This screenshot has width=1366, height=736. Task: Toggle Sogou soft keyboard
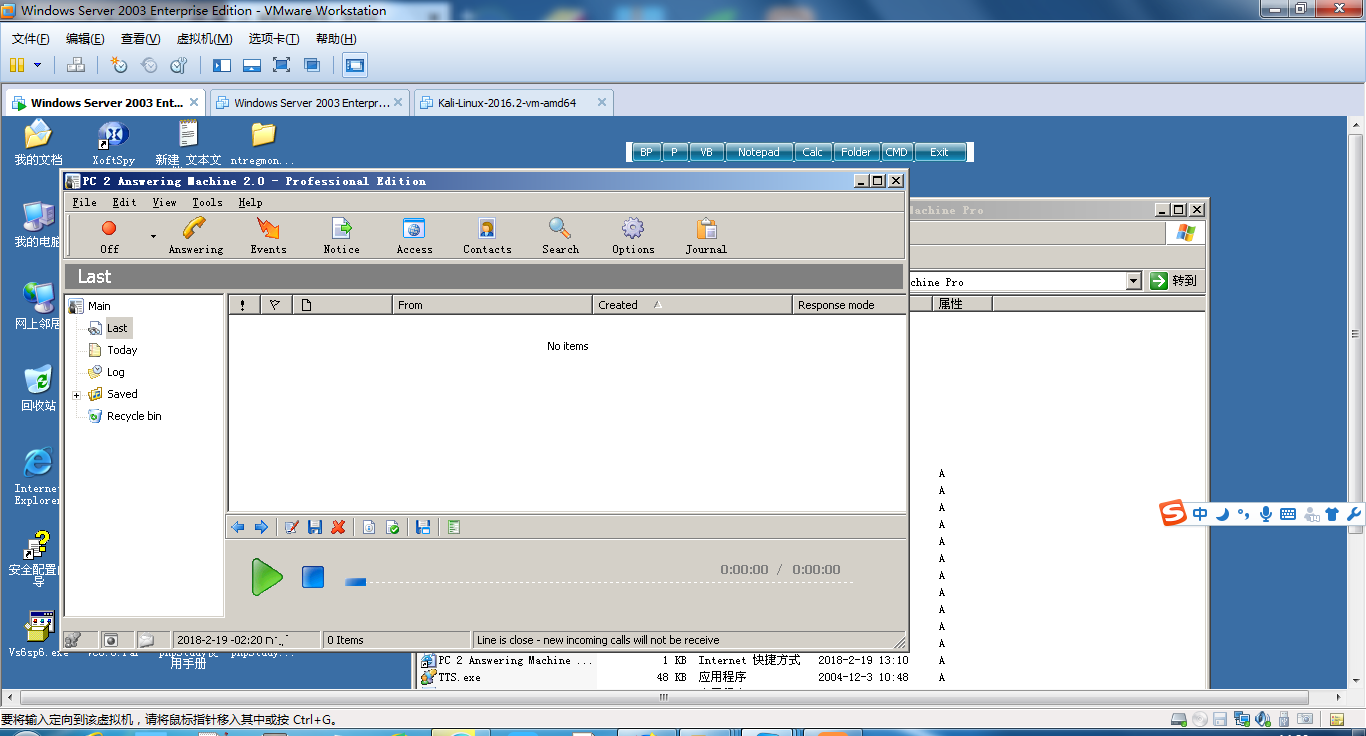1288,514
